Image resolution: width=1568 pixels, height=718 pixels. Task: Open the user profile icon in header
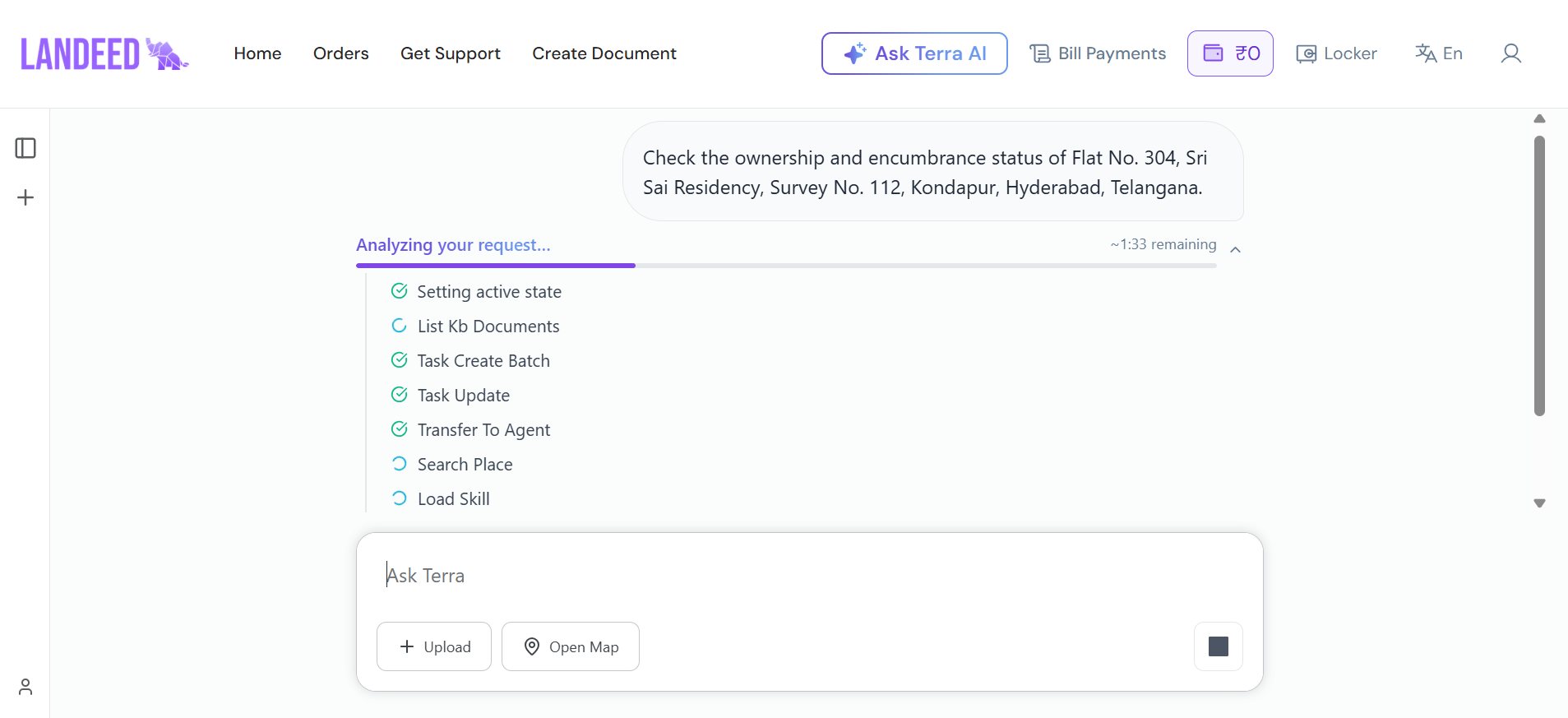tap(1510, 53)
